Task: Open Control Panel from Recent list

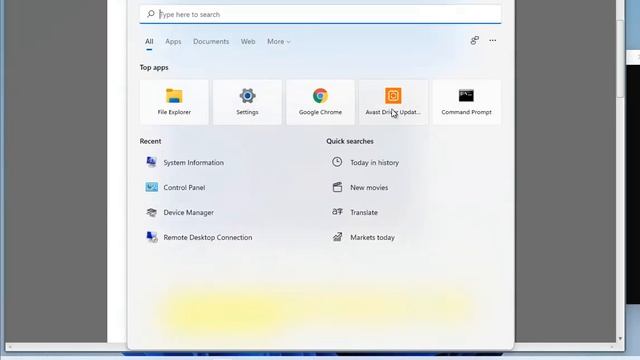Action: 184,187
